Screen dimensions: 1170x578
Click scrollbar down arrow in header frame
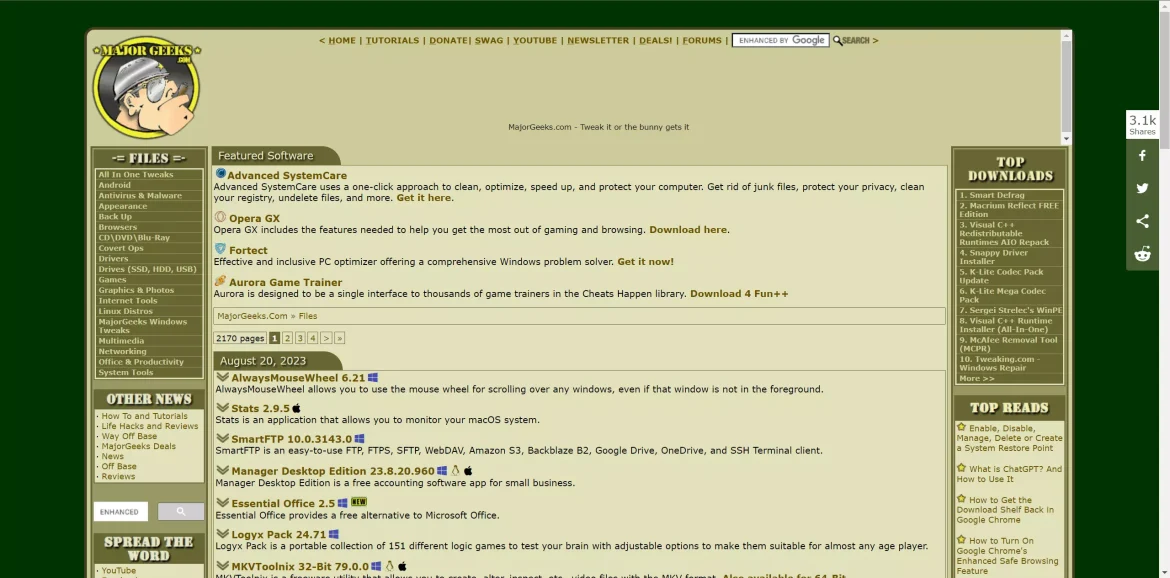click(1066, 139)
